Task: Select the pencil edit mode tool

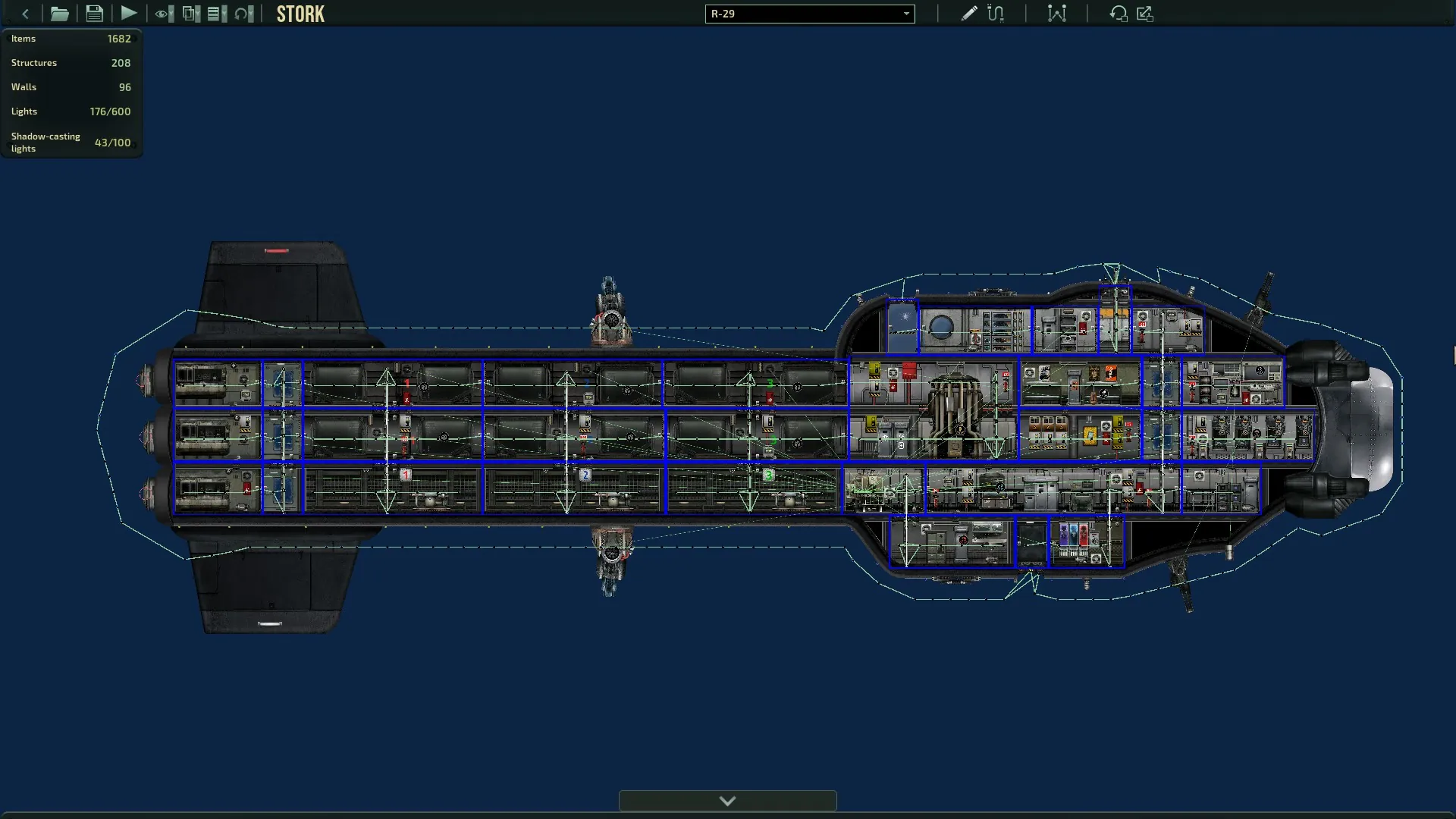Action: coord(968,14)
